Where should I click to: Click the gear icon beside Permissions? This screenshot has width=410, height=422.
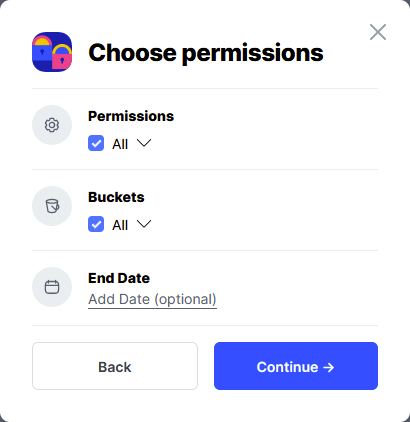pyautogui.click(x=52, y=125)
